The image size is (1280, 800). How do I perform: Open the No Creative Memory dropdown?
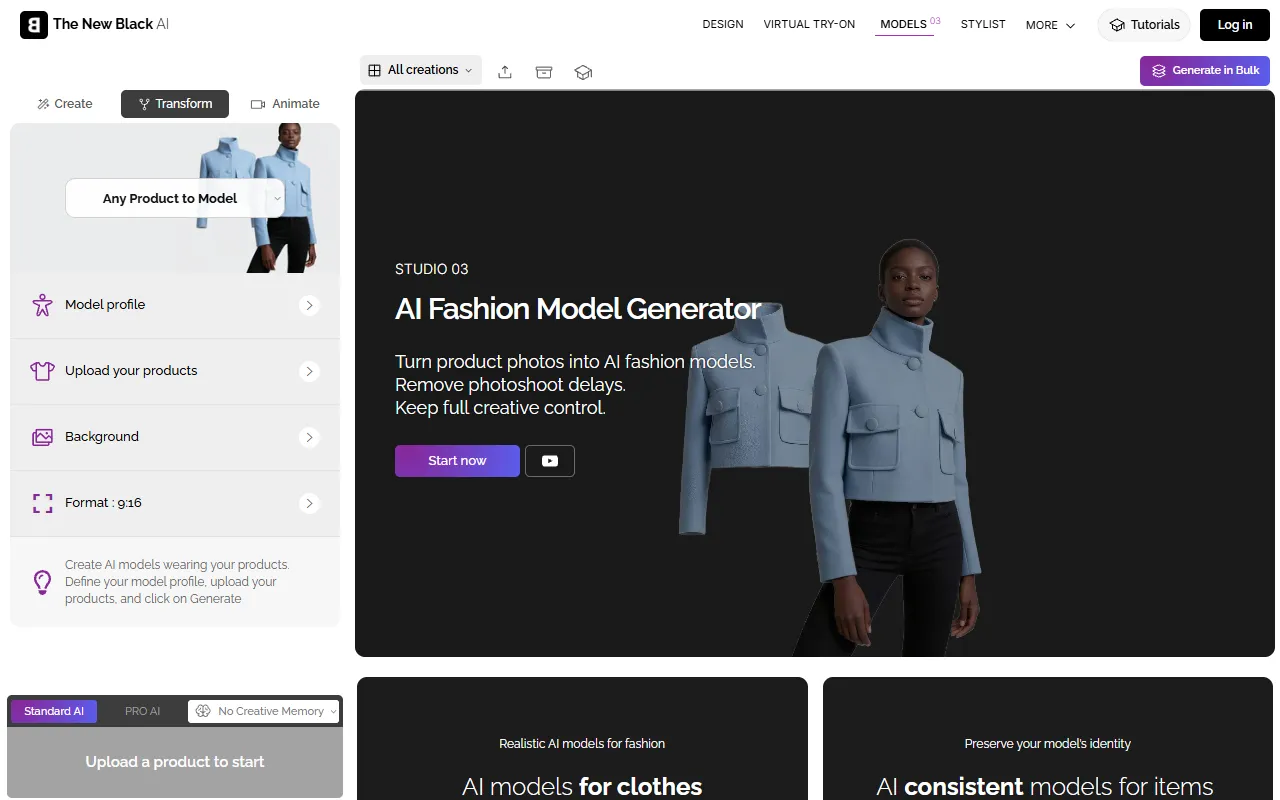click(x=264, y=711)
